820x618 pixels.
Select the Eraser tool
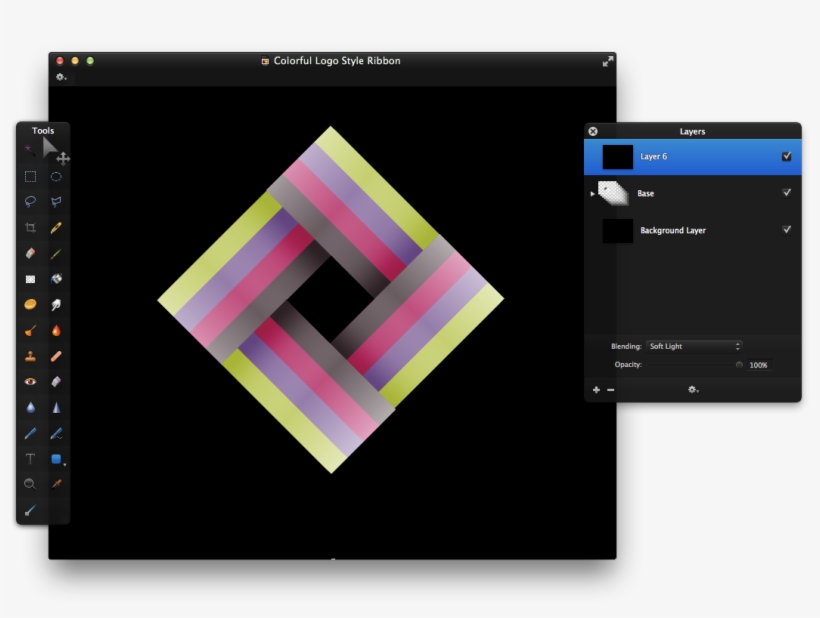tap(30, 254)
